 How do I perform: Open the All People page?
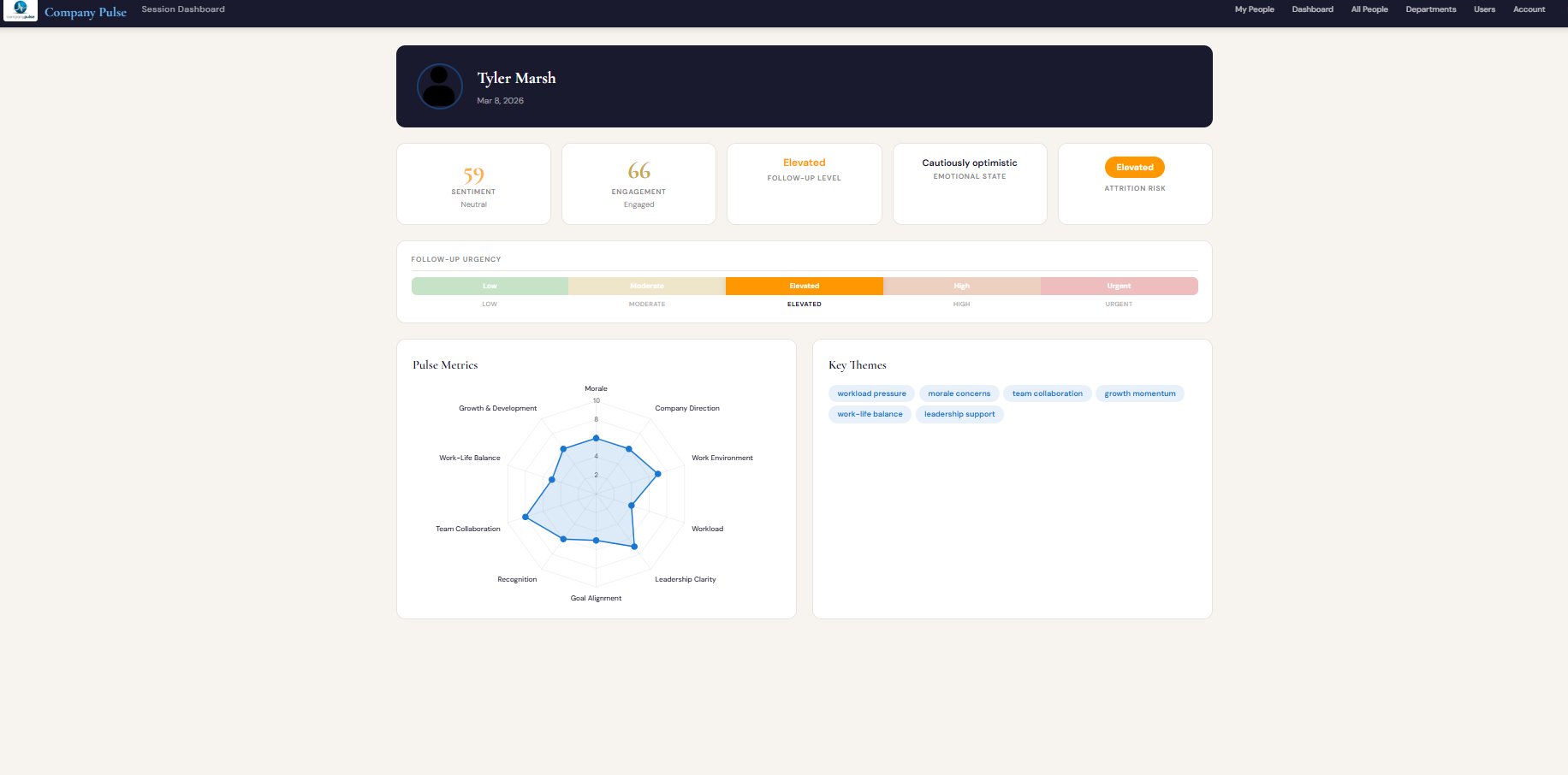(x=1369, y=9)
